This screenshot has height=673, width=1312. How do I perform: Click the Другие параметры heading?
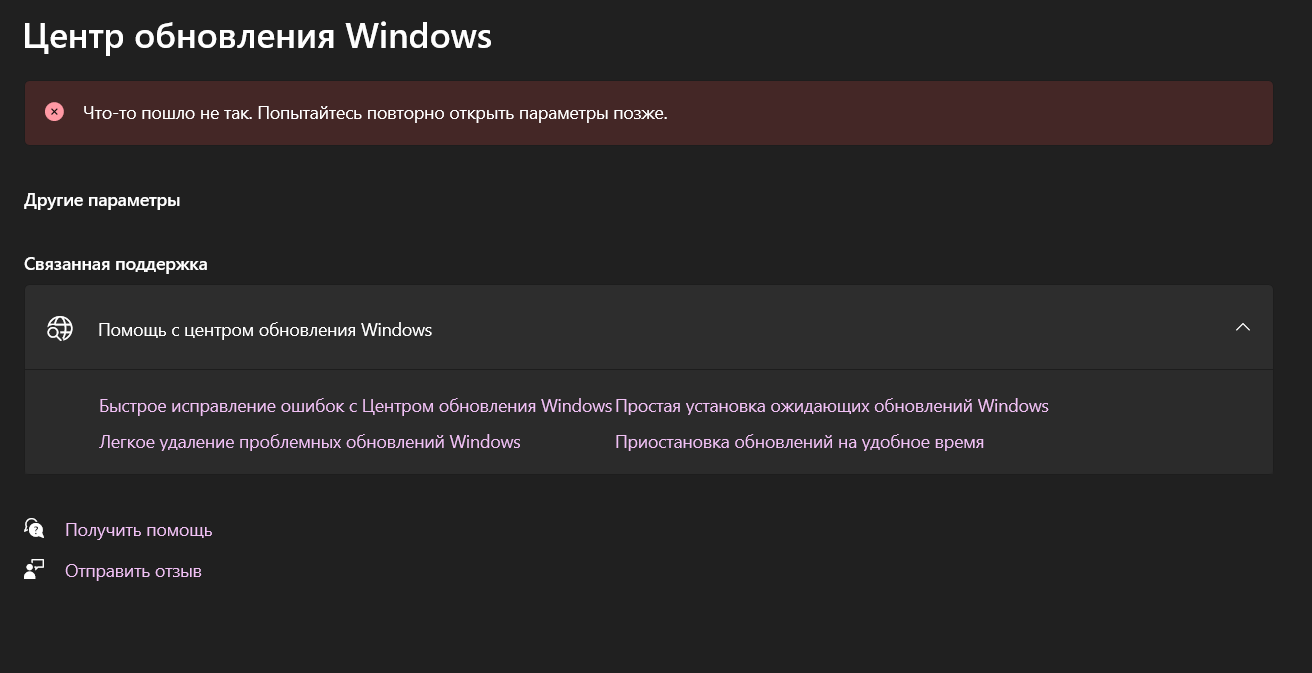(x=102, y=200)
